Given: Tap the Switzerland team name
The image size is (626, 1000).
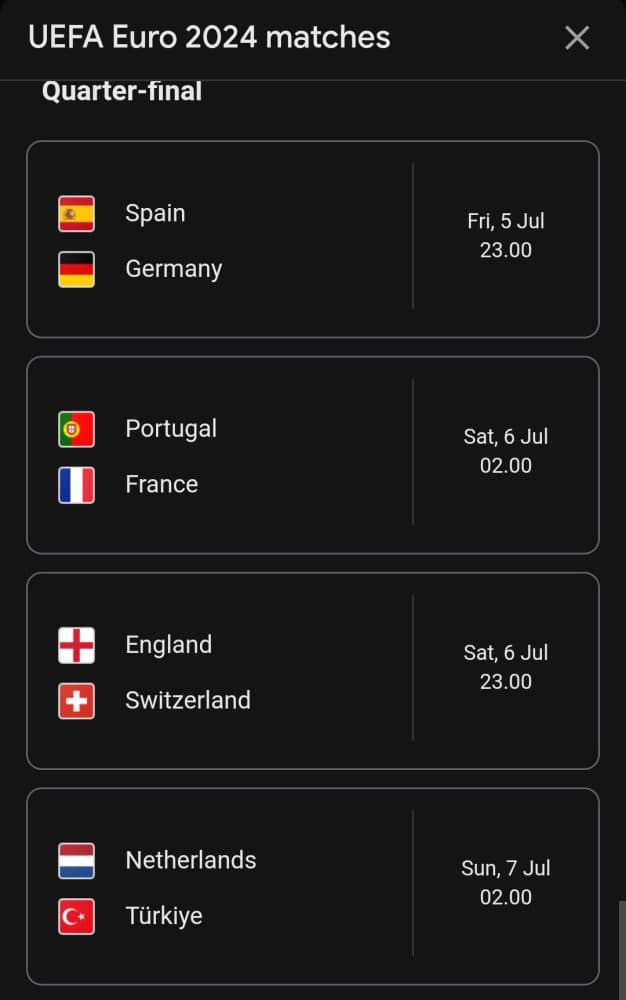Looking at the screenshot, I should tap(188, 701).
